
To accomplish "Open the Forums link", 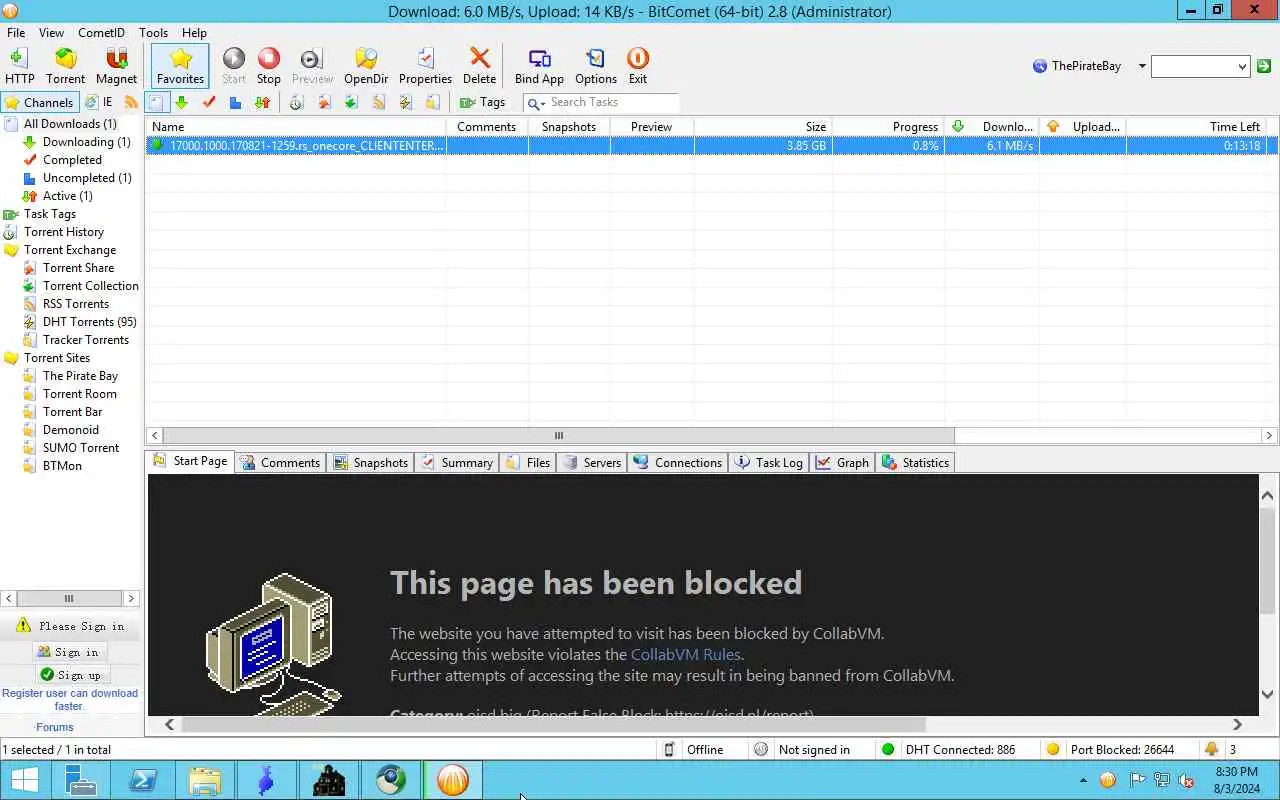I will [55, 727].
